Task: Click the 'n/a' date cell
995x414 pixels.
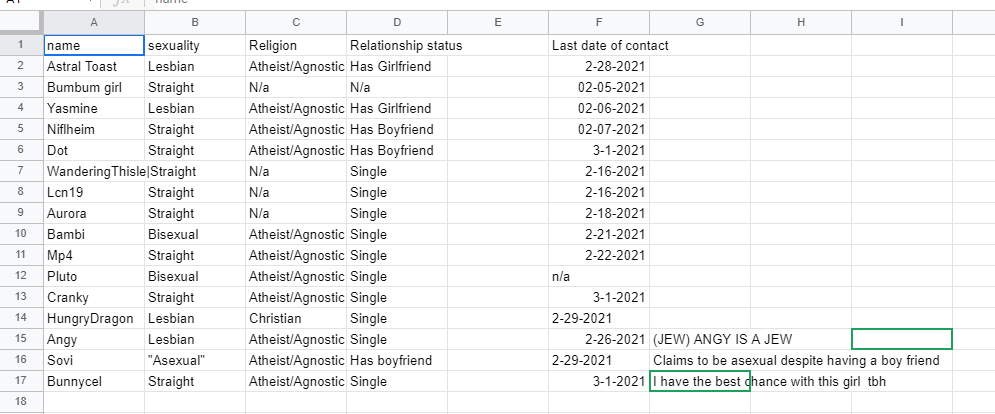Action: pyautogui.click(x=598, y=276)
